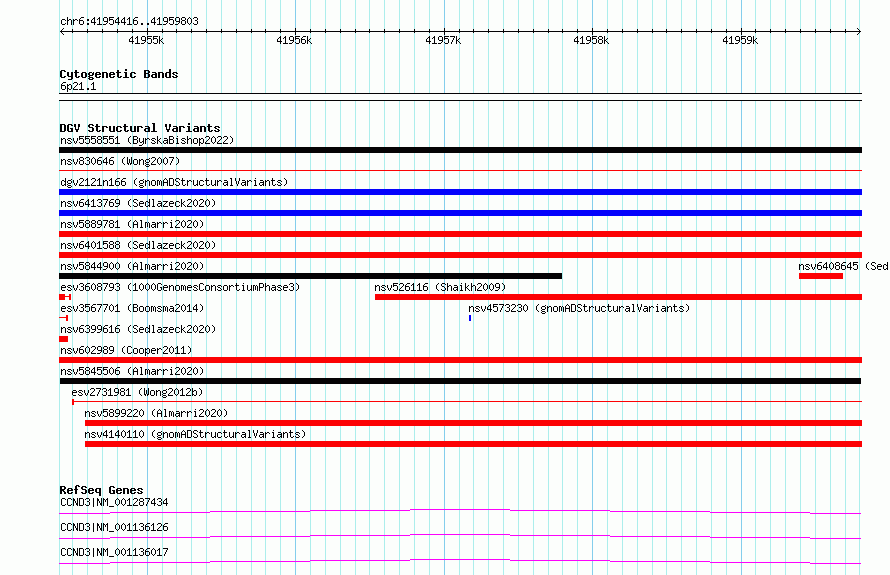Click the 41959k ruler tick label
Screen dimensions: 890x575
point(740,40)
